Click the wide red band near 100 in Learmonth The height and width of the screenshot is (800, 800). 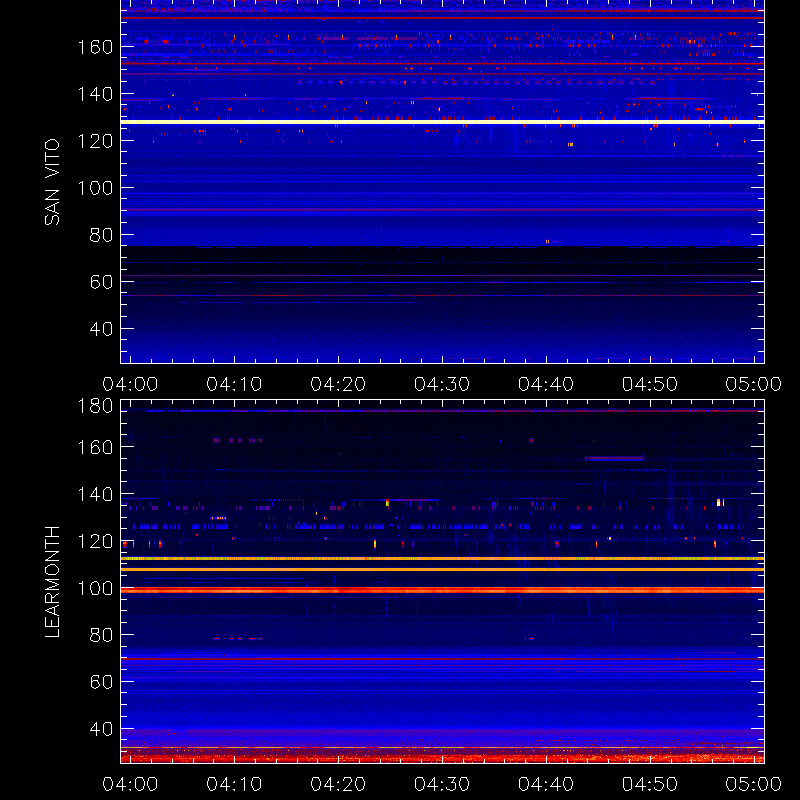[442, 590]
